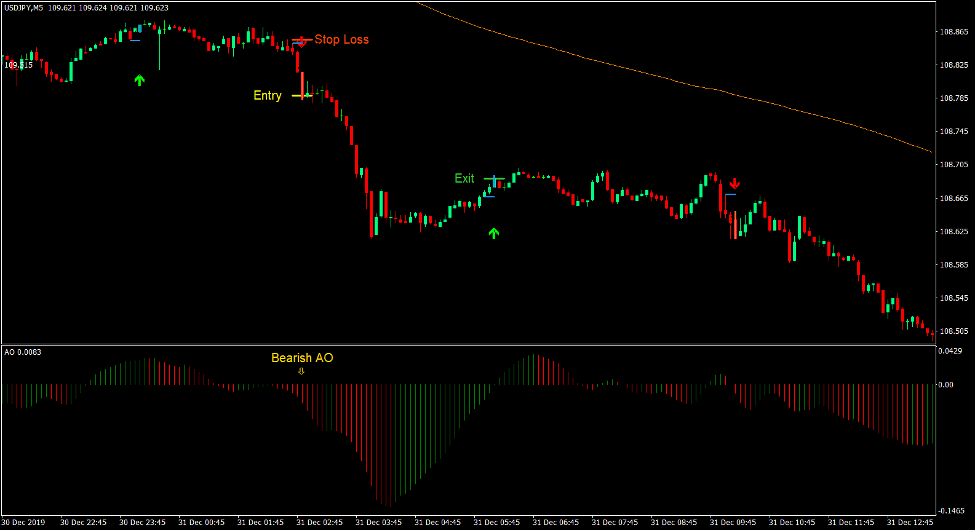Click the 31 Dec 09:45 time label
Viewport: 977px width, 531px height.
coord(733,523)
